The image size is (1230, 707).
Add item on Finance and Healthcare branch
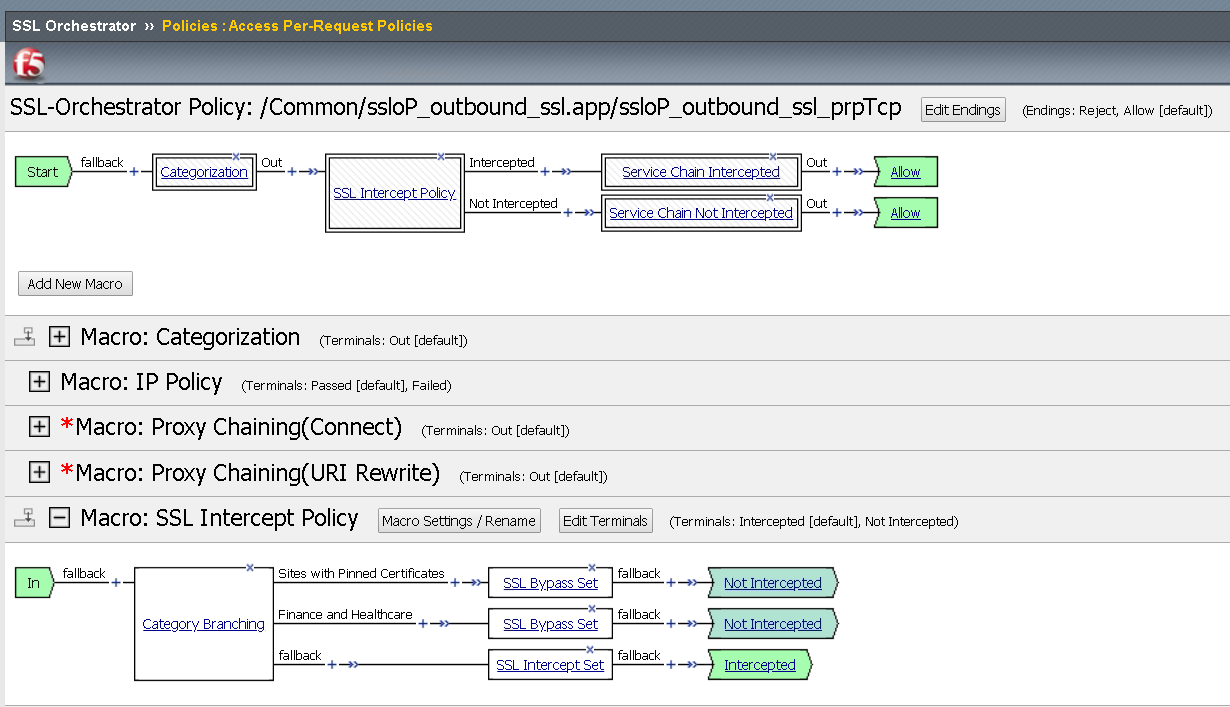pos(423,624)
